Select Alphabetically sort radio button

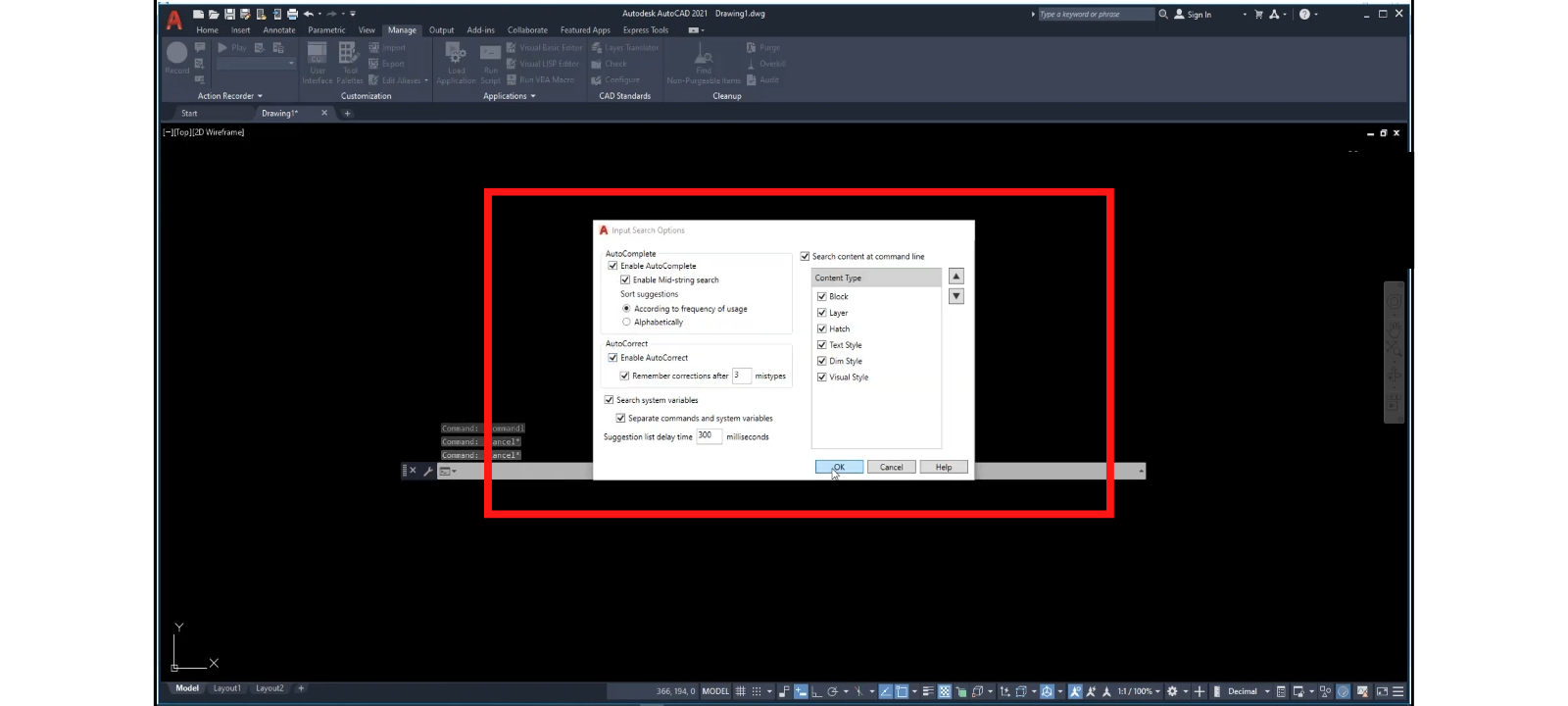626,322
